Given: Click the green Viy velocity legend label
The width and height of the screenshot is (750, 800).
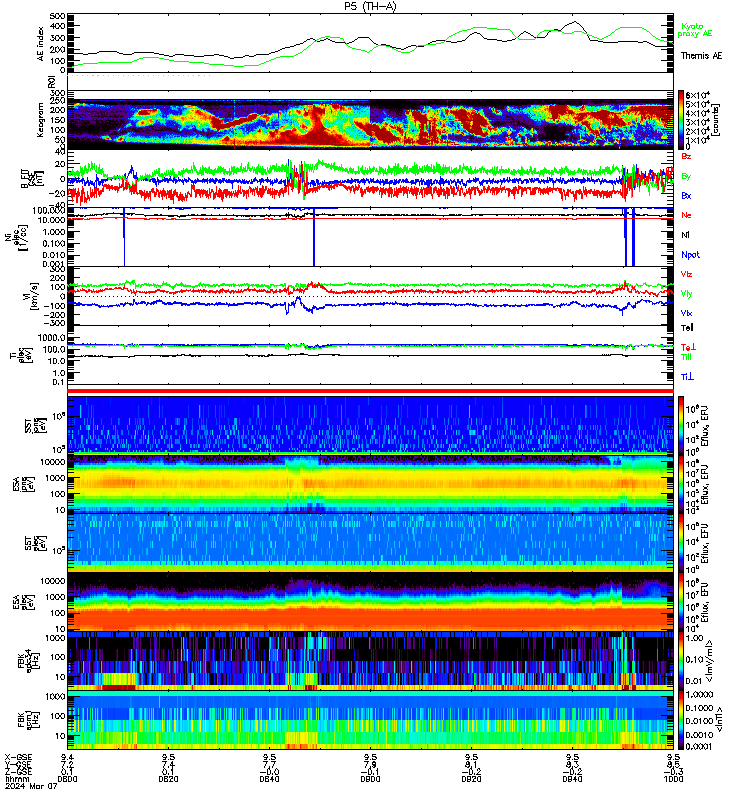Looking at the screenshot, I should pyautogui.click(x=686, y=294).
